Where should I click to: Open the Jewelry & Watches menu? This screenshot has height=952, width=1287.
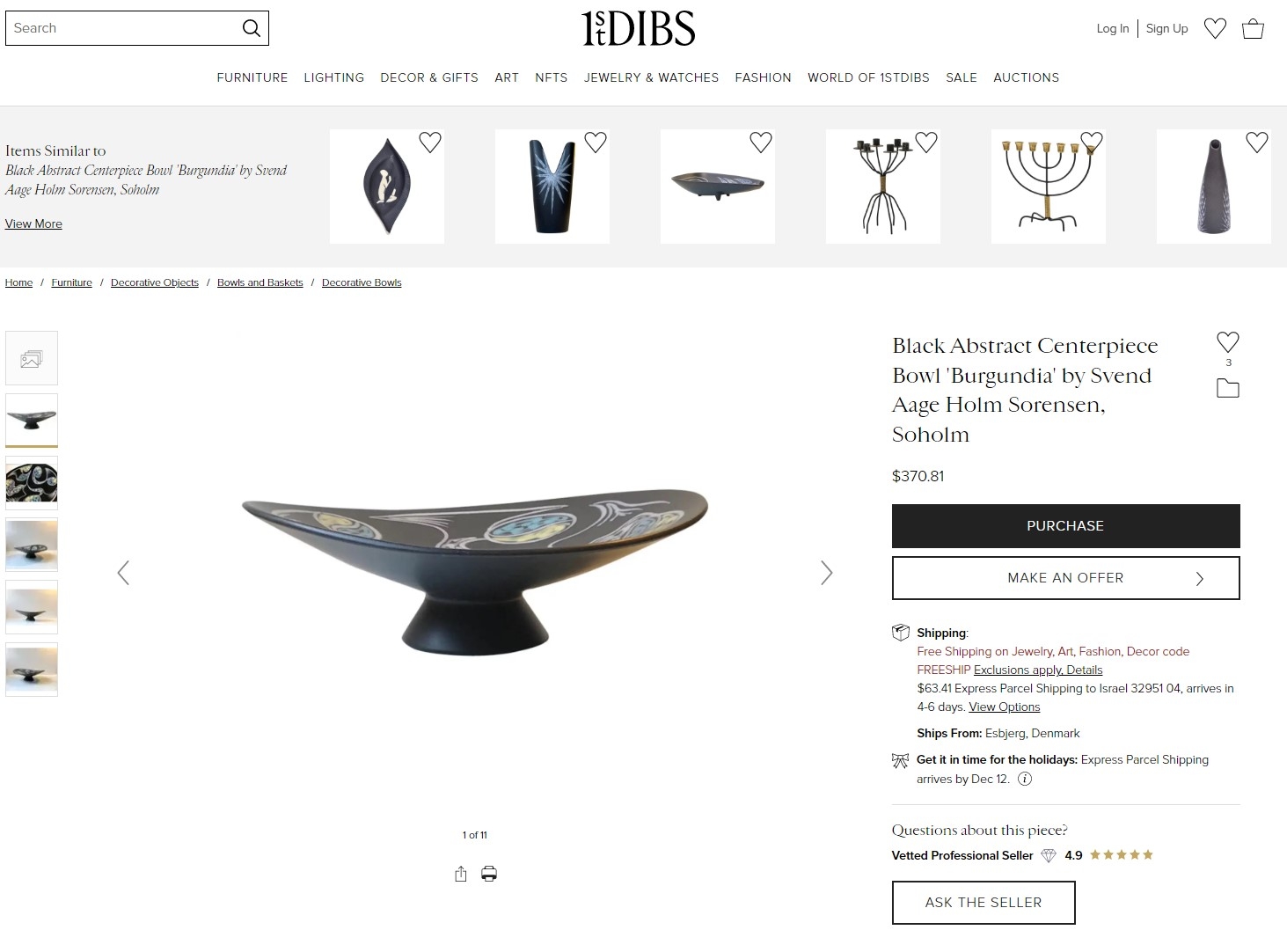point(651,77)
